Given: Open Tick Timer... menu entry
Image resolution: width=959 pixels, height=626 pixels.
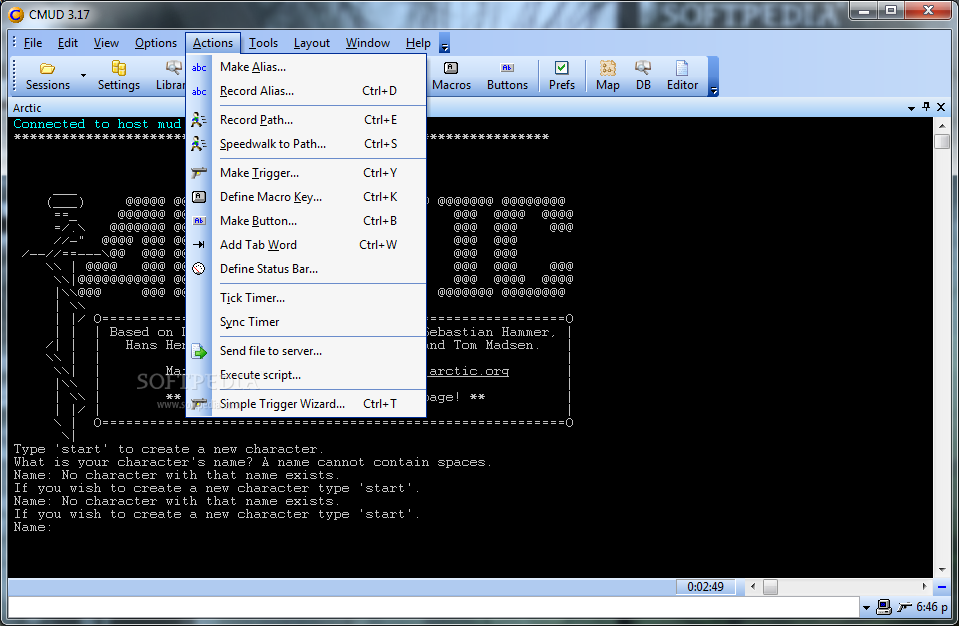Looking at the screenshot, I should 306,298.
